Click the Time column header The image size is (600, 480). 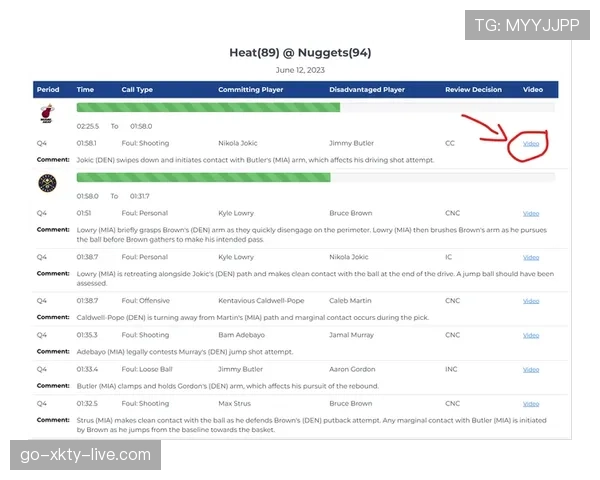[85, 90]
